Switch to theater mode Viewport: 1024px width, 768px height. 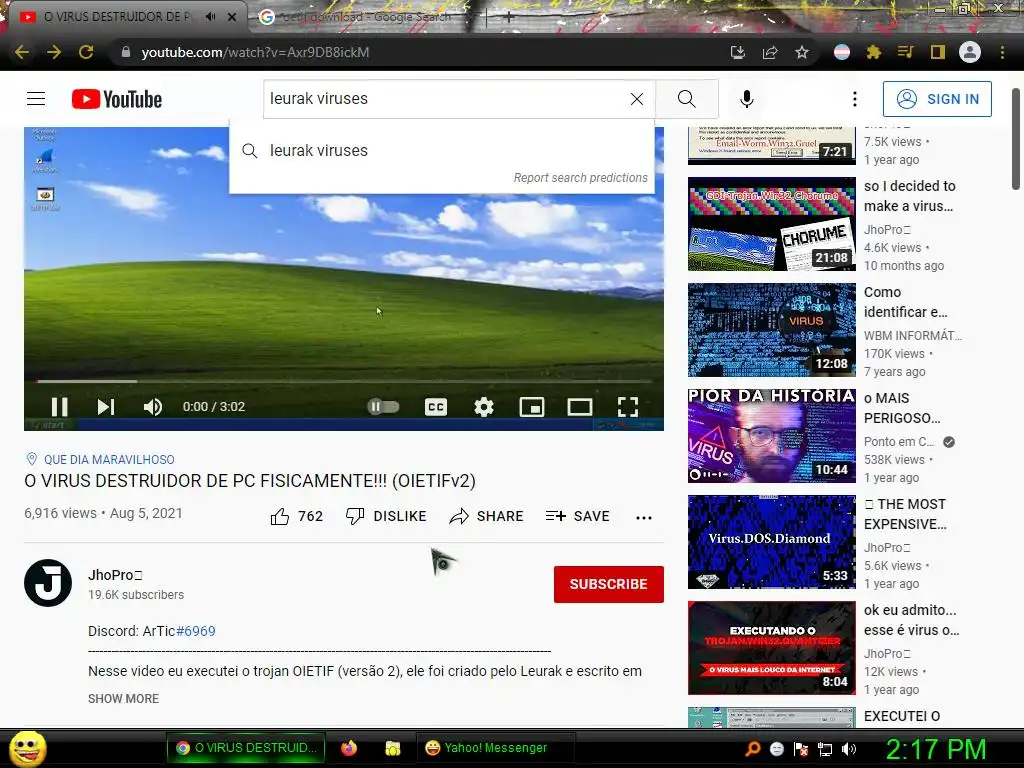point(579,407)
